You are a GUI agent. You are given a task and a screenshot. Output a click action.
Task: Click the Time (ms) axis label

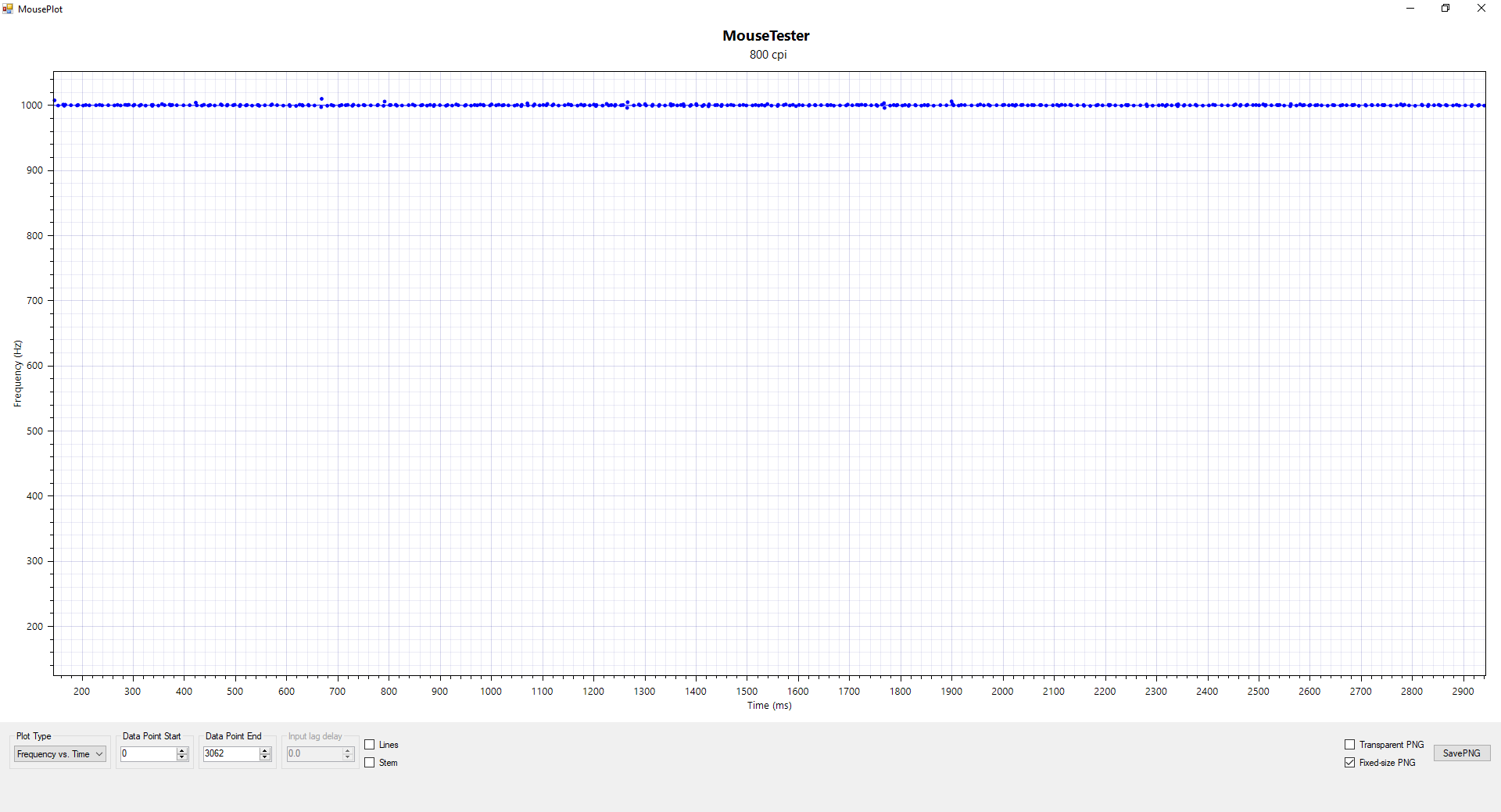(769, 706)
